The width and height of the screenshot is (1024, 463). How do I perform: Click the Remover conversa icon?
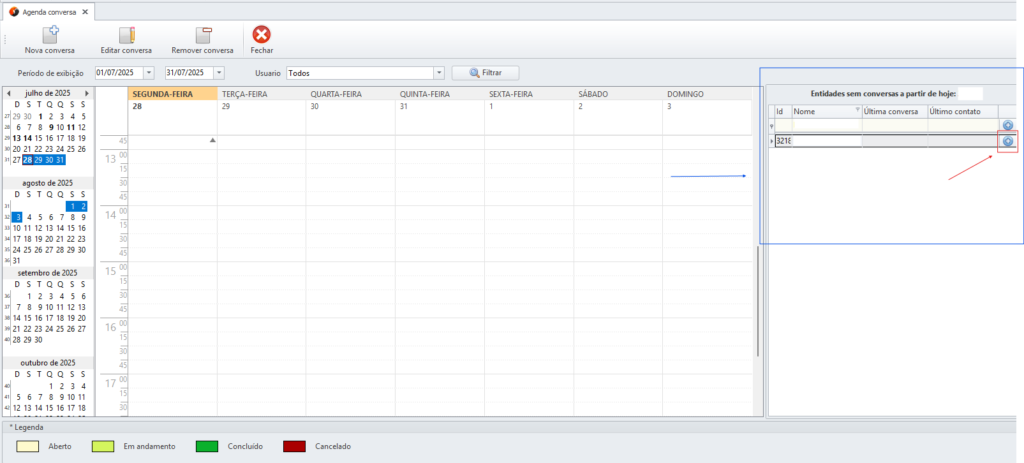point(202,35)
